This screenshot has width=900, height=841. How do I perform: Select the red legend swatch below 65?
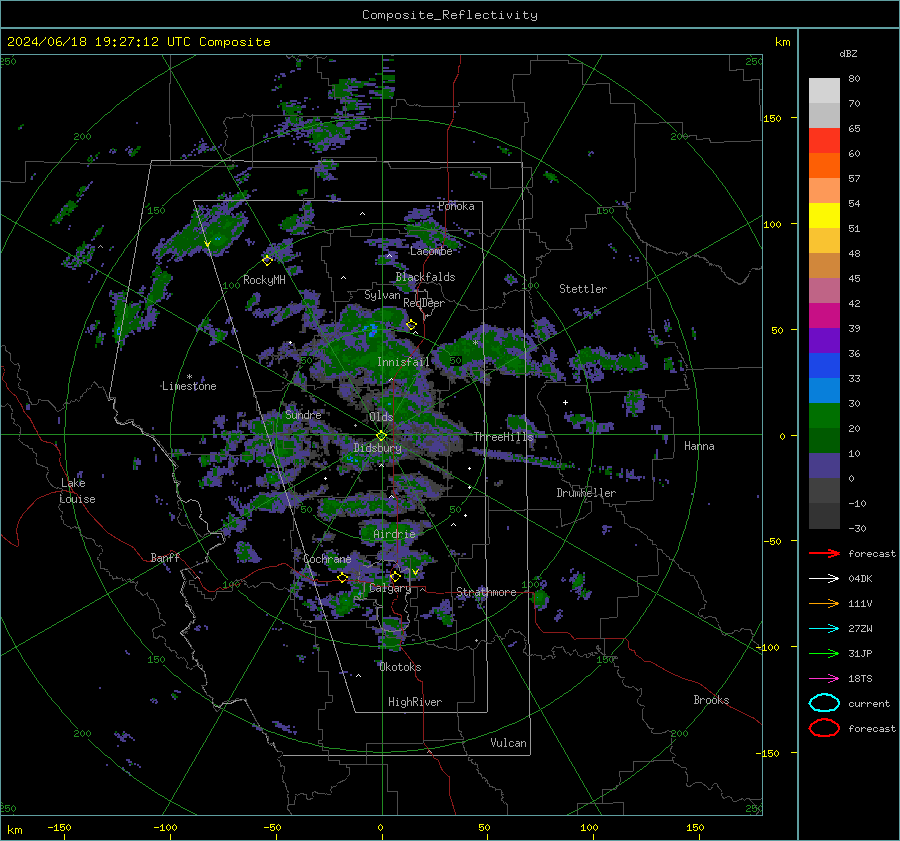click(x=824, y=141)
